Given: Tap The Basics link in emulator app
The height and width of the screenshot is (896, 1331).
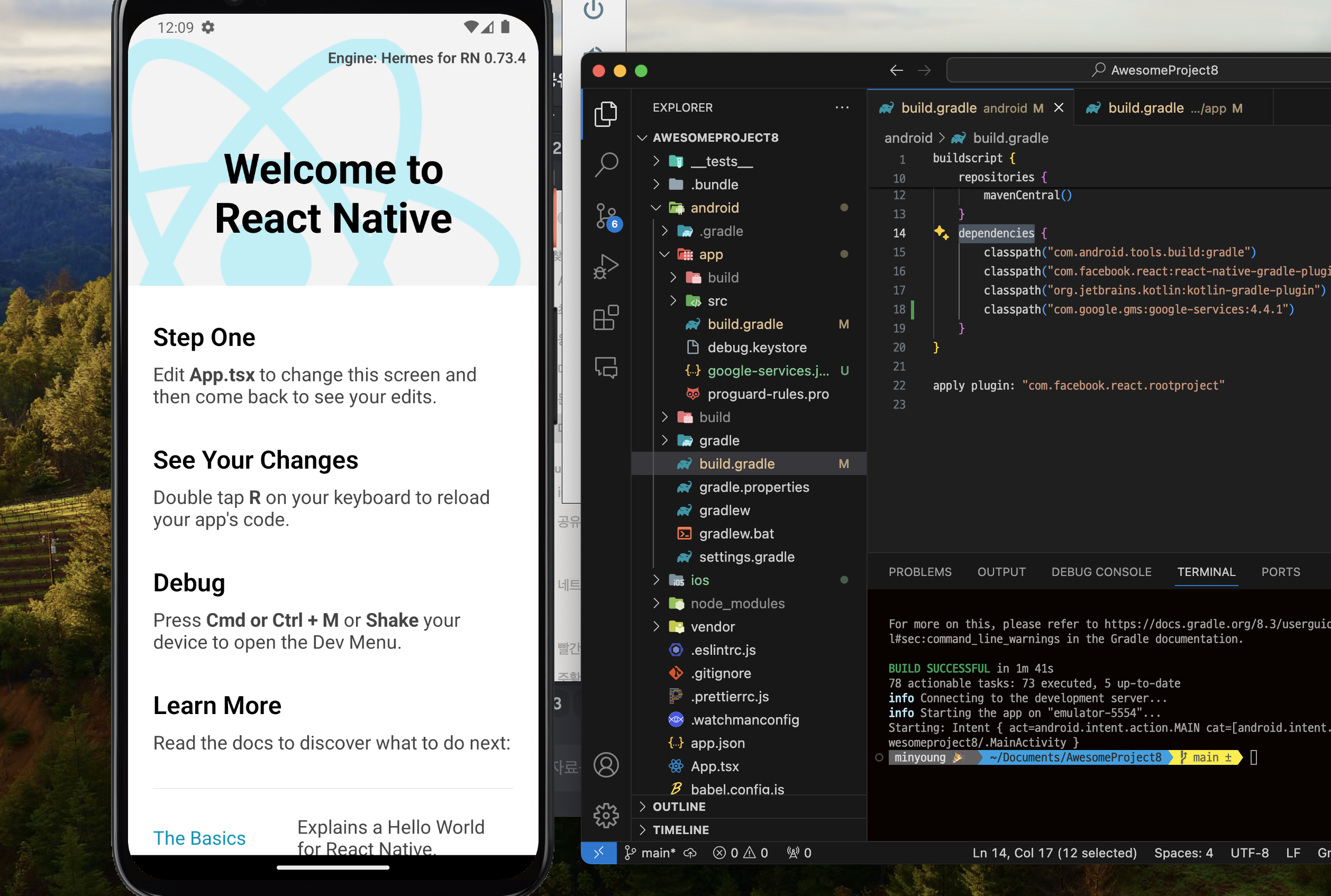Looking at the screenshot, I should point(199,838).
